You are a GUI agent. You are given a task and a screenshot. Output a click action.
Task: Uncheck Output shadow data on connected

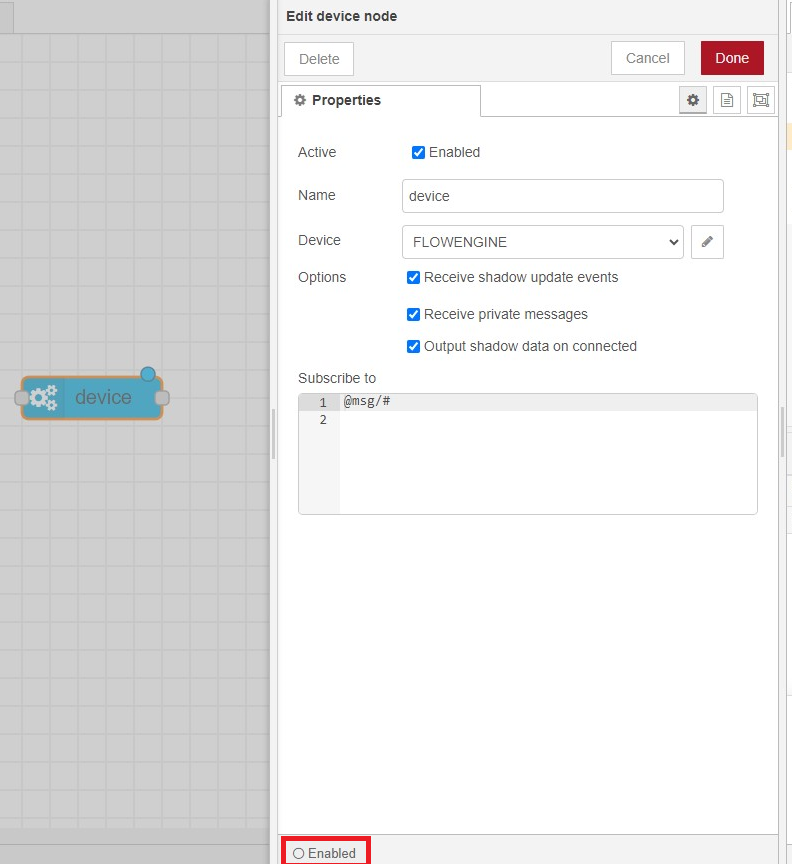point(413,346)
